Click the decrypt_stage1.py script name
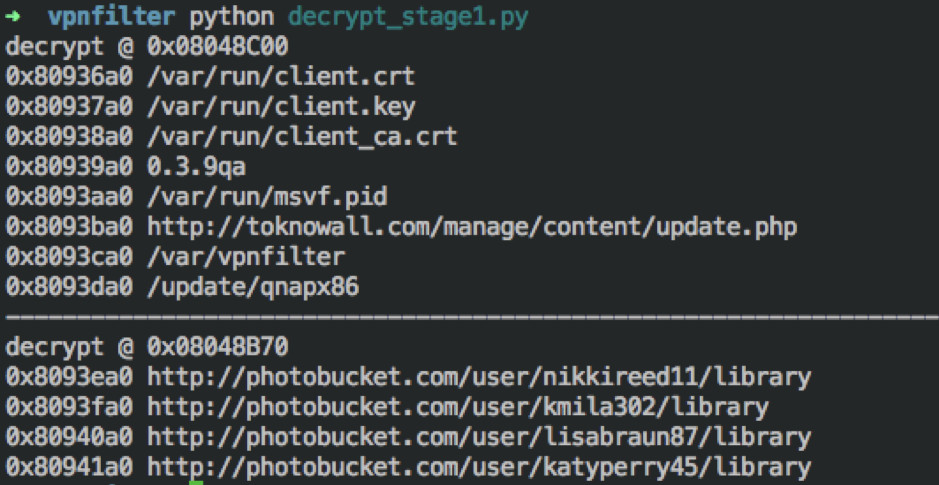The height and width of the screenshot is (485, 939). tap(408, 19)
